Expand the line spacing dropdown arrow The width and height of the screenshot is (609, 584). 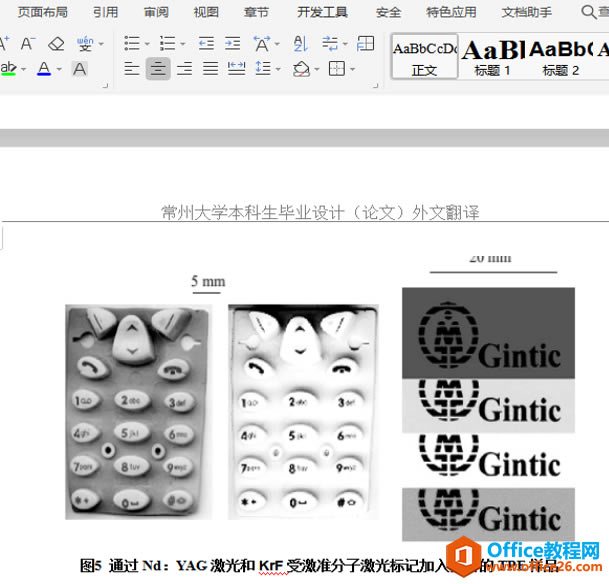pos(278,70)
